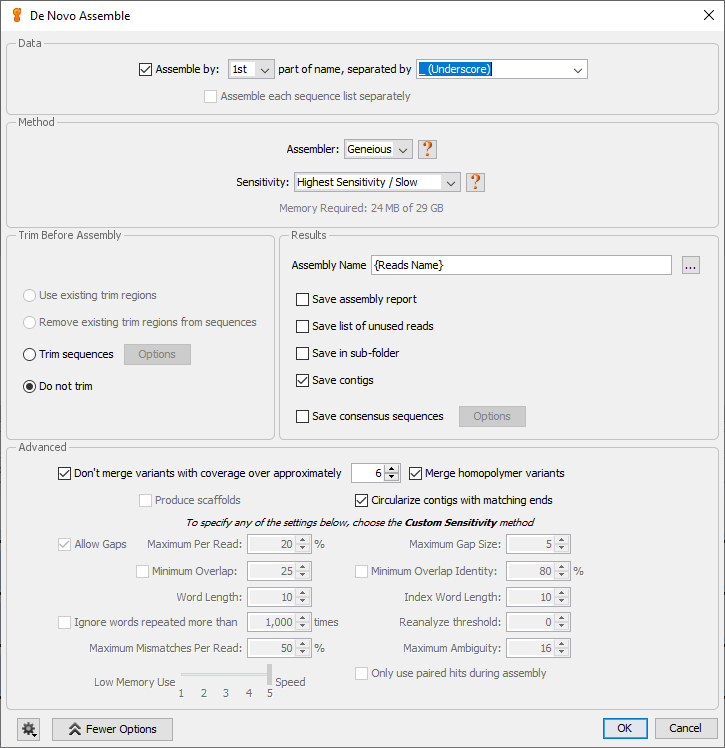The width and height of the screenshot is (725, 748).
Task: Click the Cancel button
Action: pyautogui.click(x=685, y=728)
